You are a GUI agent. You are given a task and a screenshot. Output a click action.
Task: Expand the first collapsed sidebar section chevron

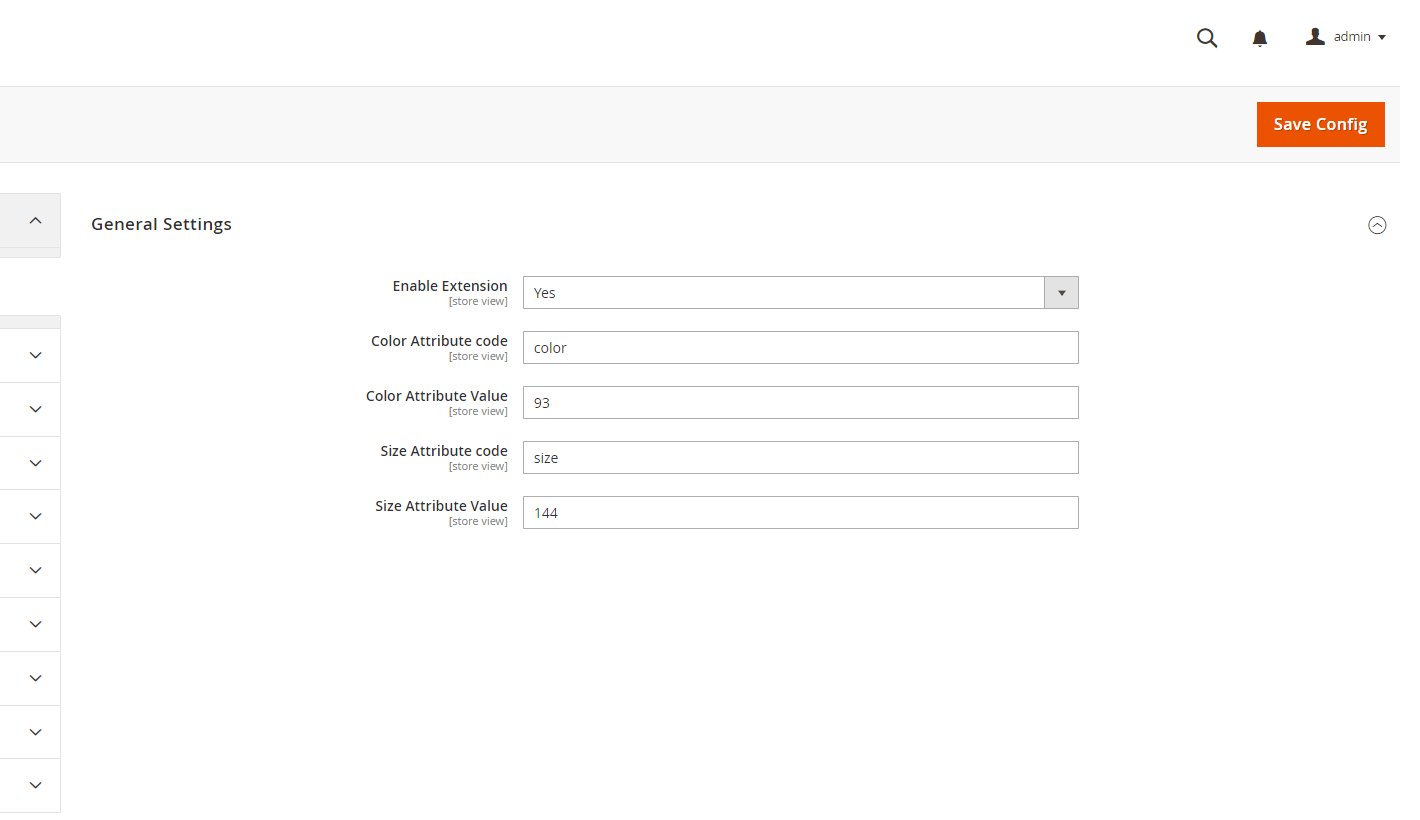point(35,355)
